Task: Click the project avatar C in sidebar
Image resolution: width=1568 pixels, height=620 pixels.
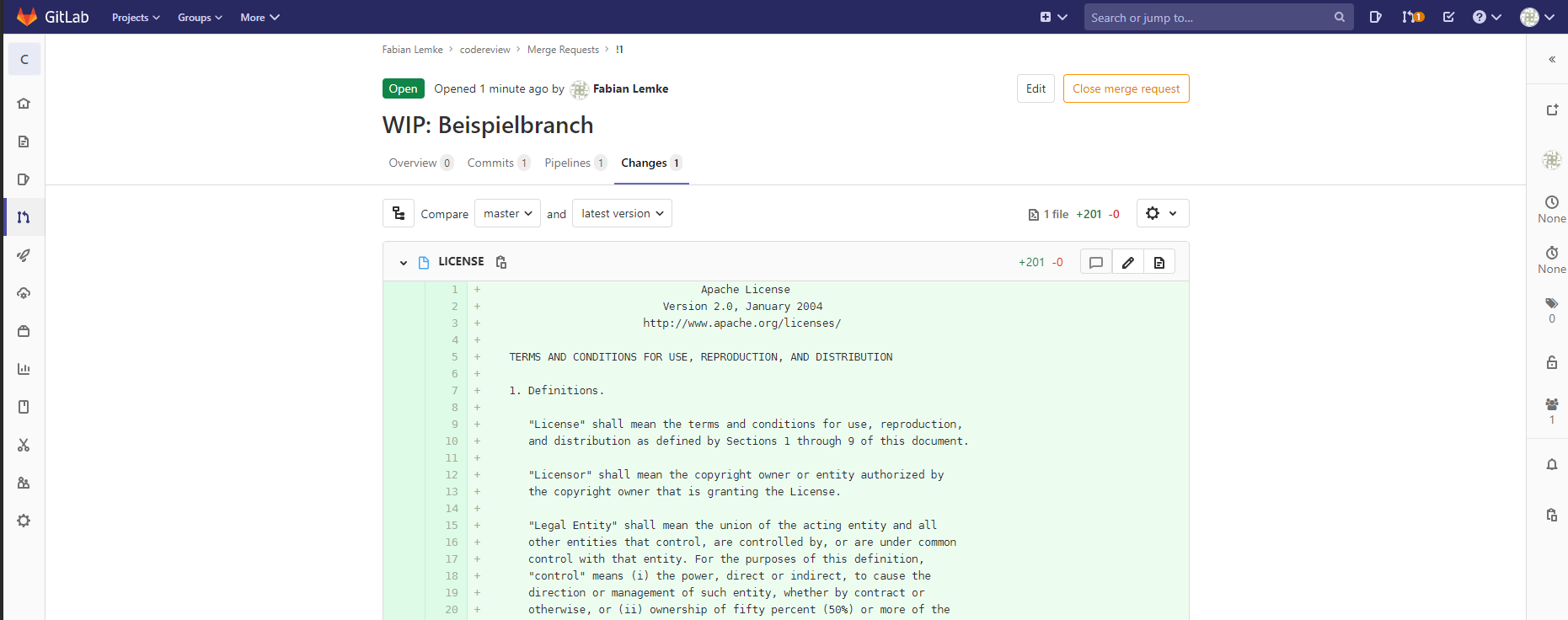Action: 24,59
